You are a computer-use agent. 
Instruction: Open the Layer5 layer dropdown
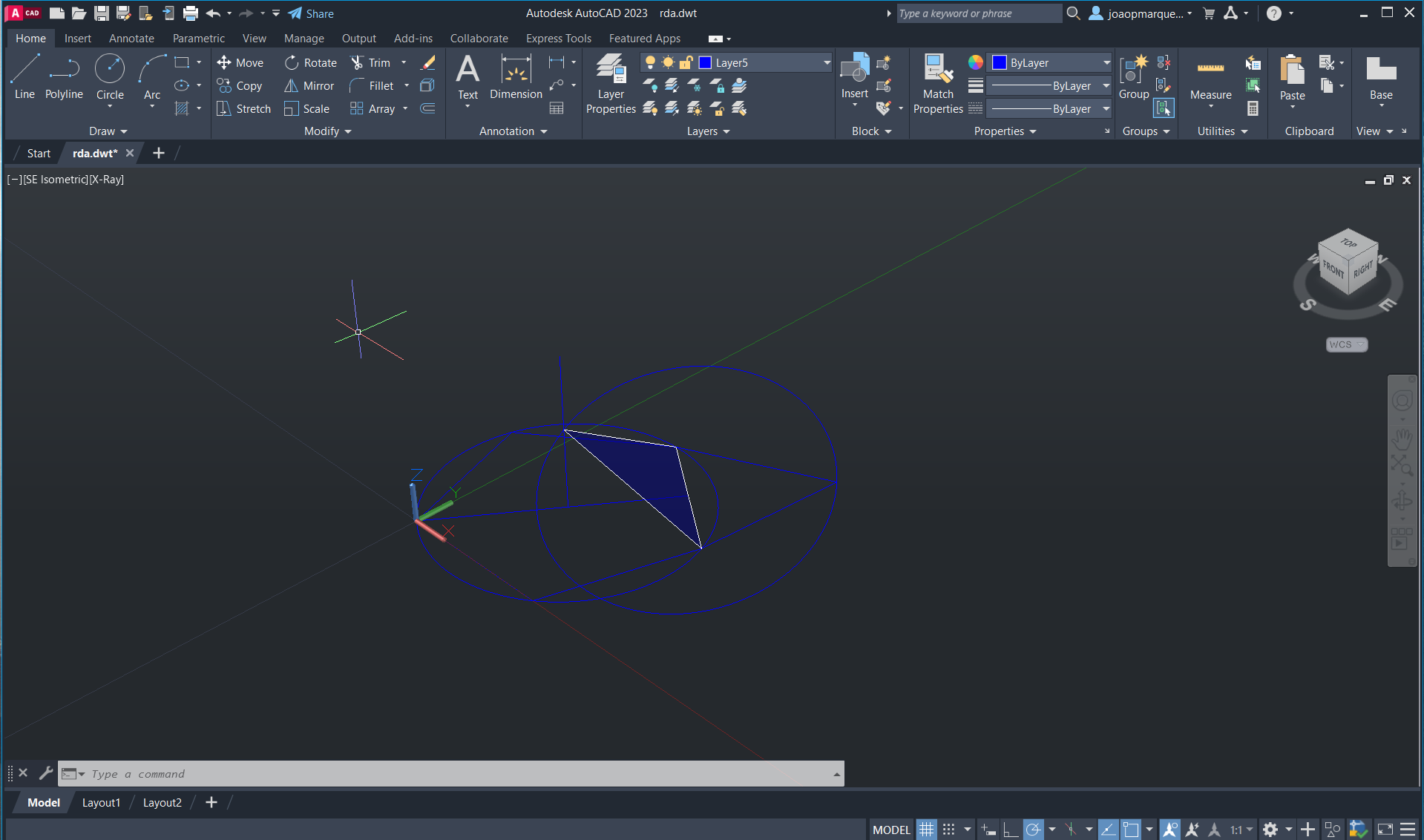[827, 63]
